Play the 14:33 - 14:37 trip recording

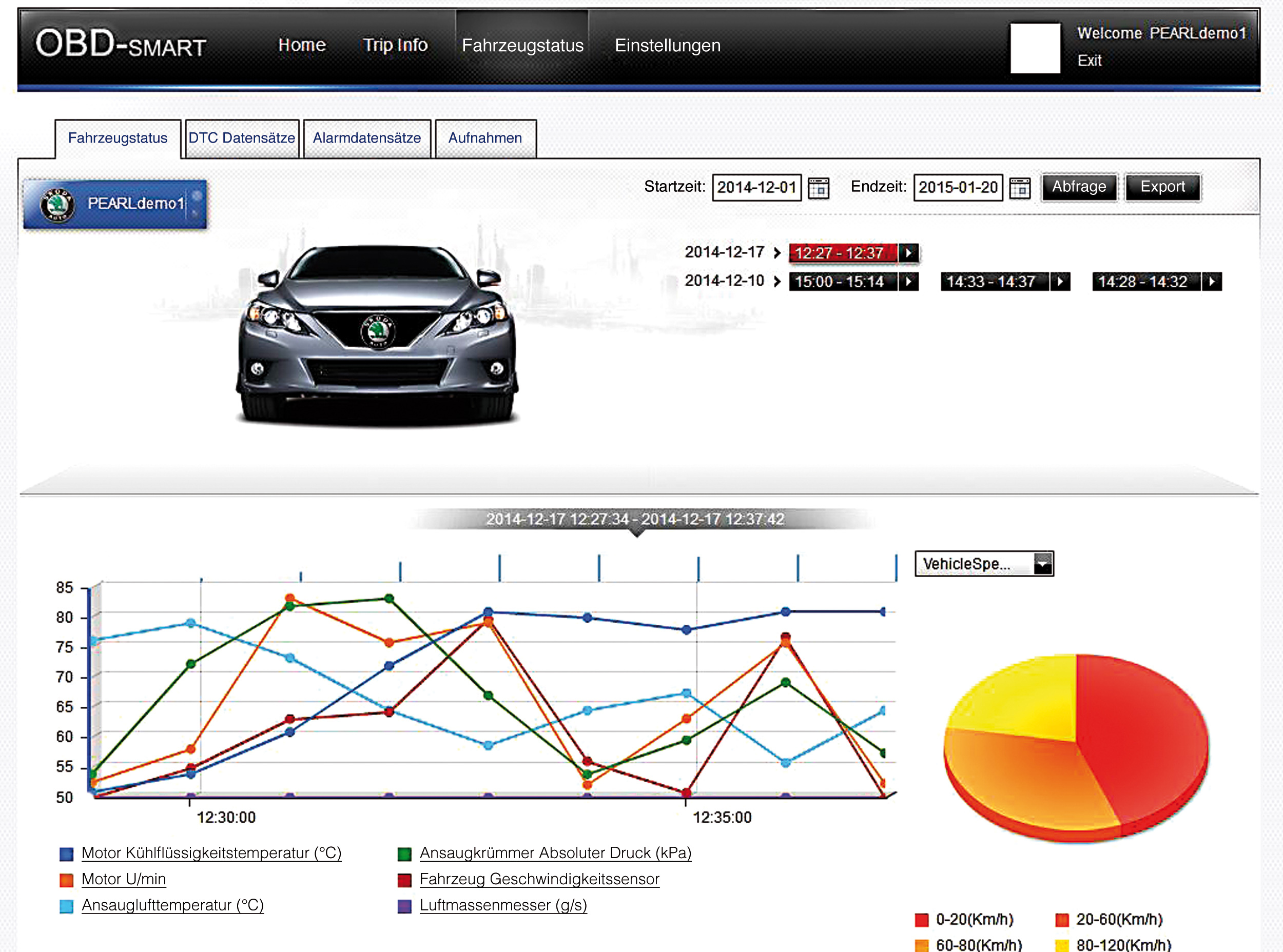(1060, 281)
